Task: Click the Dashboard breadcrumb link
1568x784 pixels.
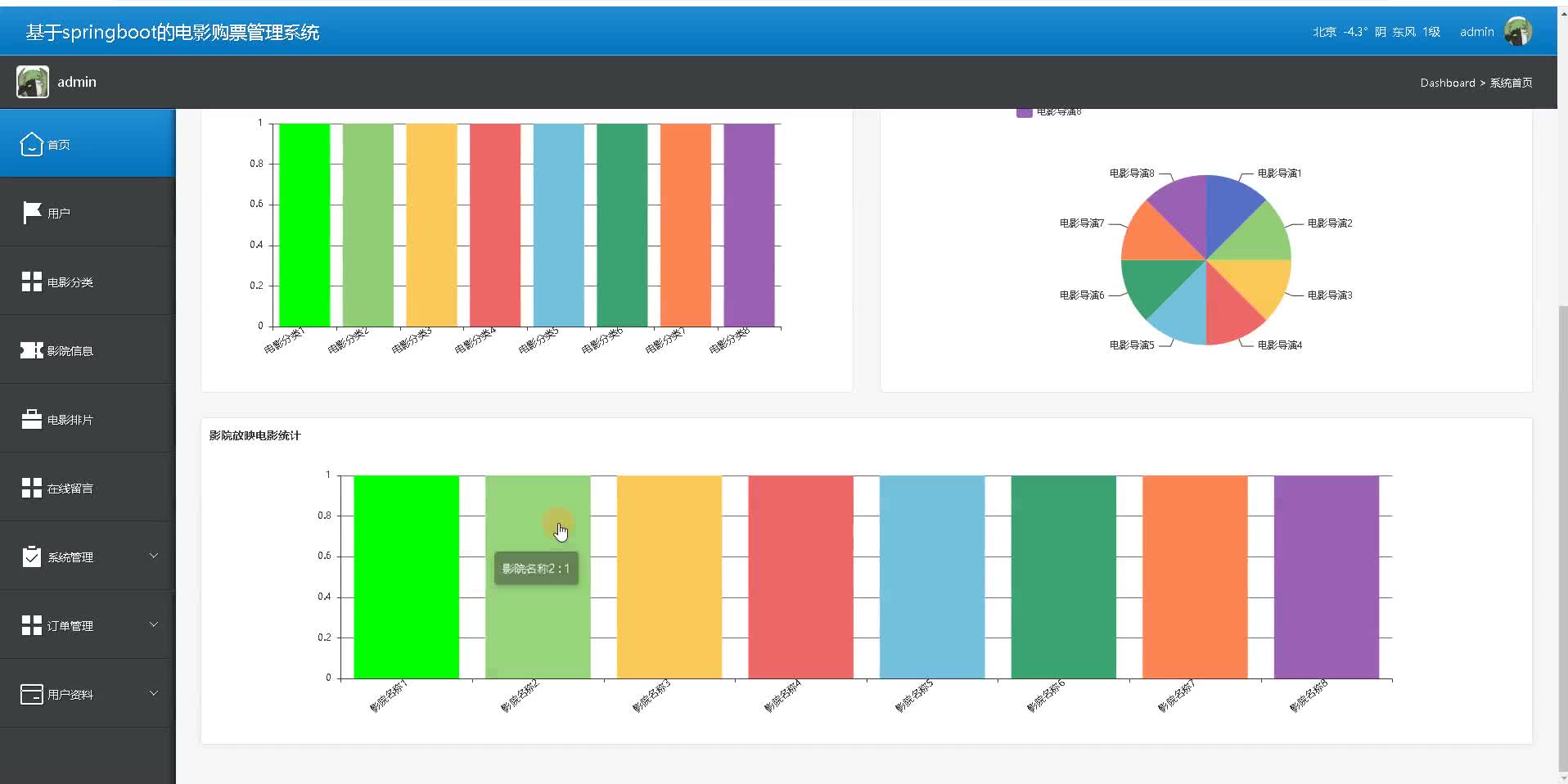Action: tap(1447, 83)
